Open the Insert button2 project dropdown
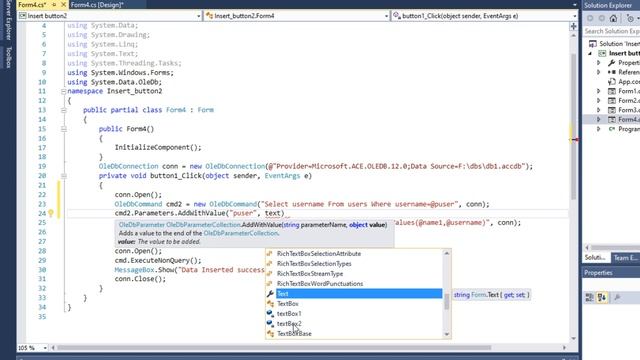 coord(198,16)
